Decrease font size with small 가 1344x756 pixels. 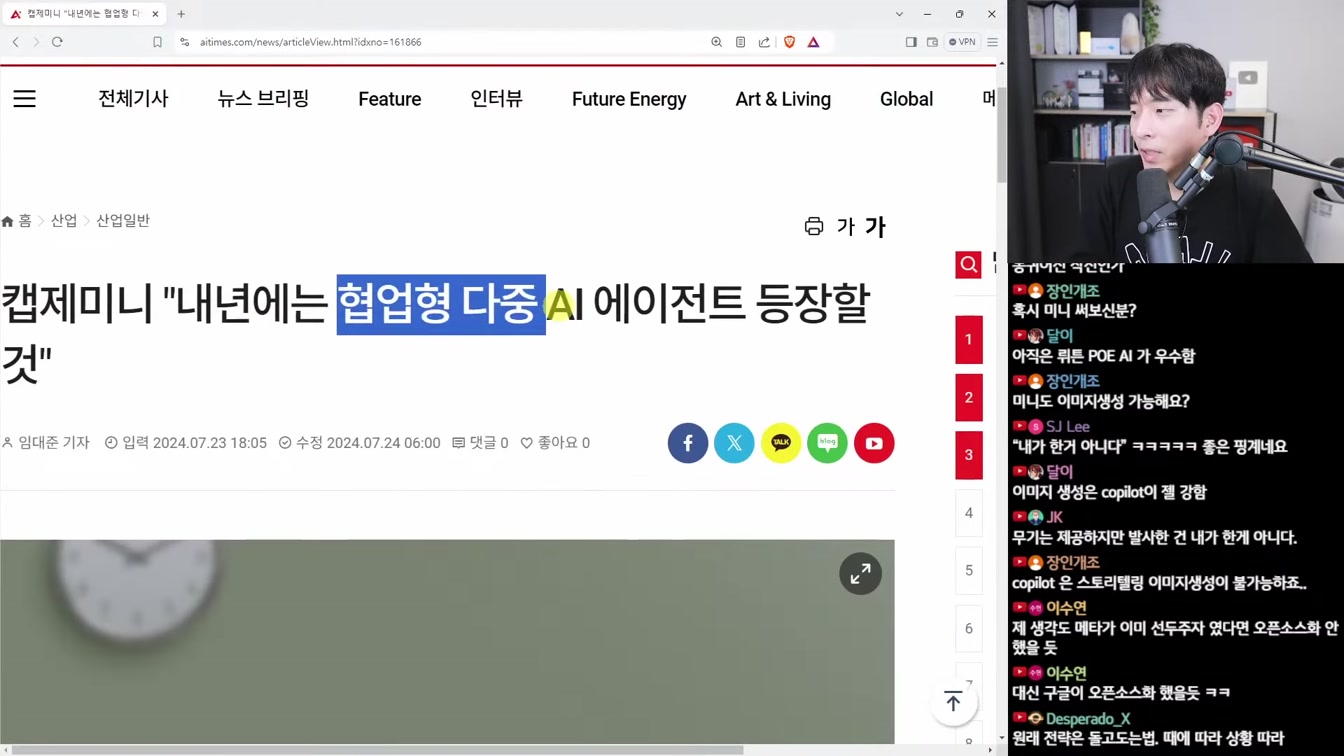[846, 227]
